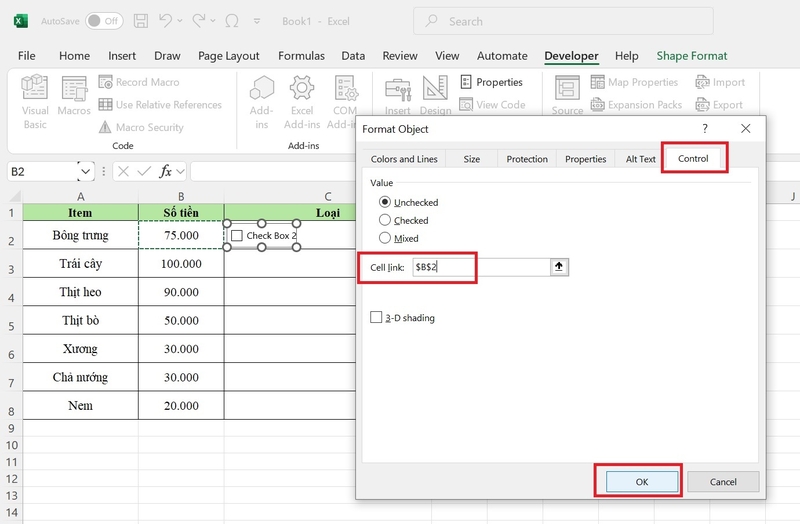The width and height of the screenshot is (800, 524).
Task: Click the Save icon in title bar
Action: pos(141,21)
